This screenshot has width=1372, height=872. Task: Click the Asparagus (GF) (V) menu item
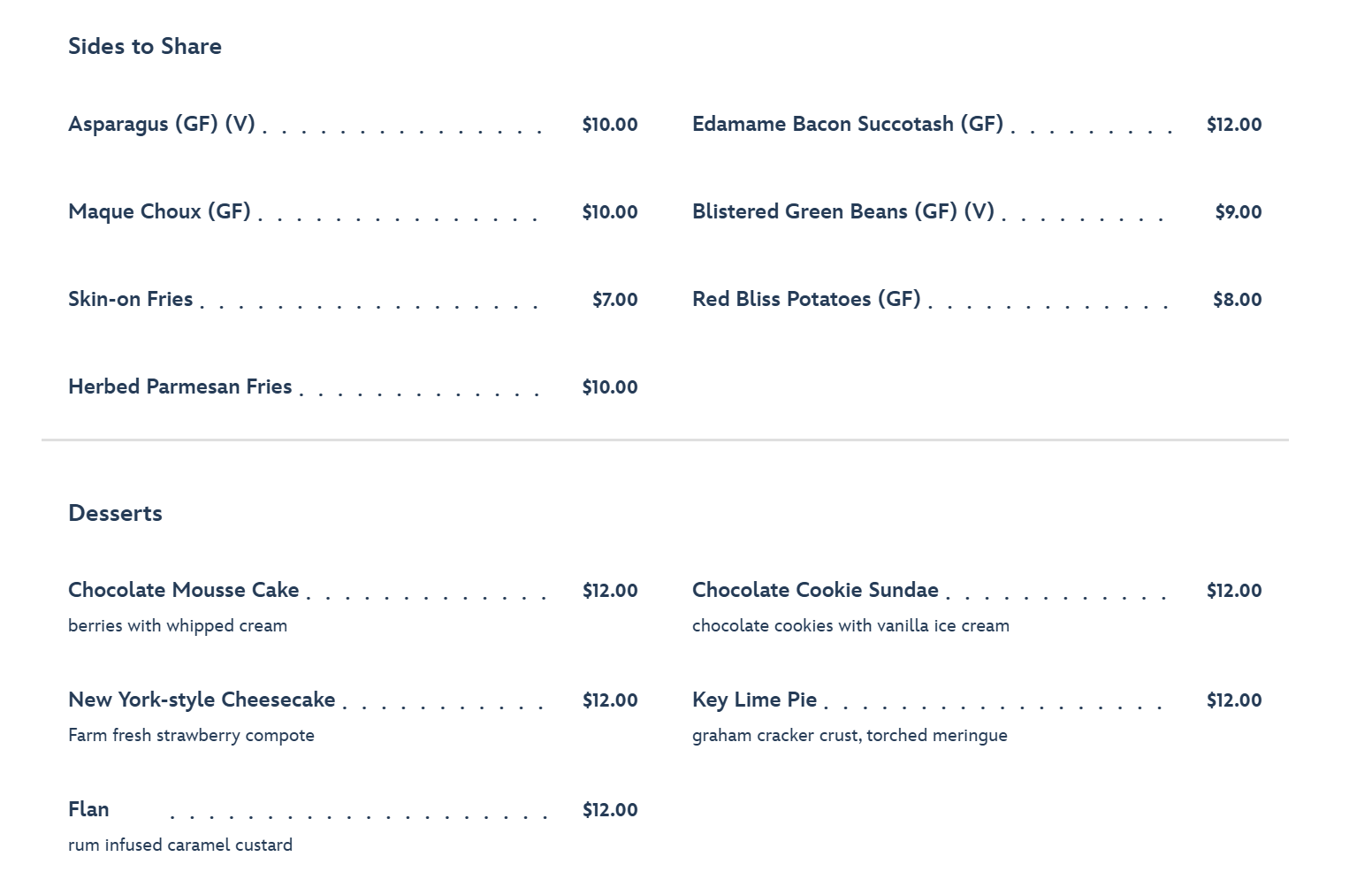point(162,124)
